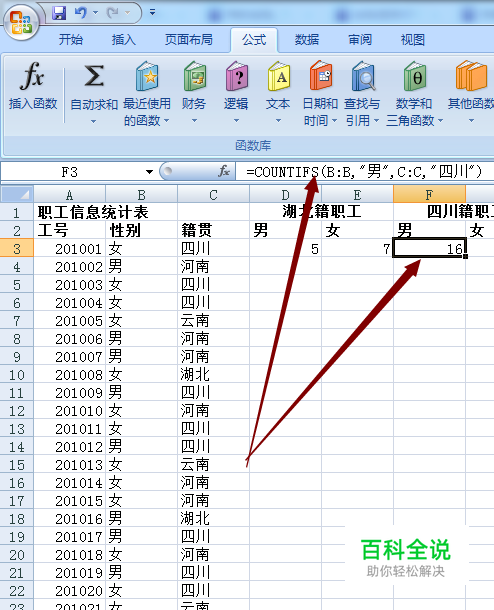
Task: Click the 插入函数 fx button
Action: pyautogui.click(x=33, y=86)
